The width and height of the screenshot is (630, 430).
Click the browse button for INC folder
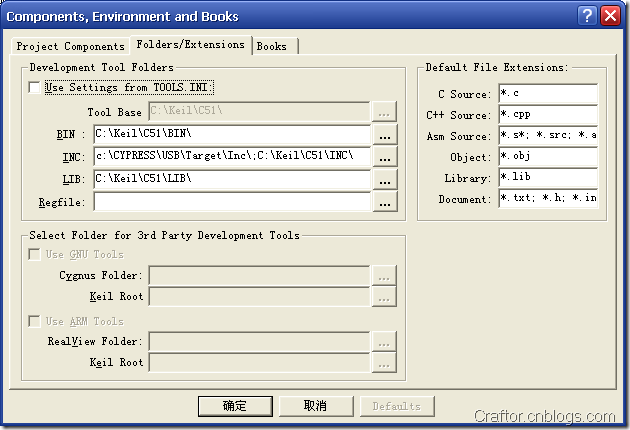[385, 156]
